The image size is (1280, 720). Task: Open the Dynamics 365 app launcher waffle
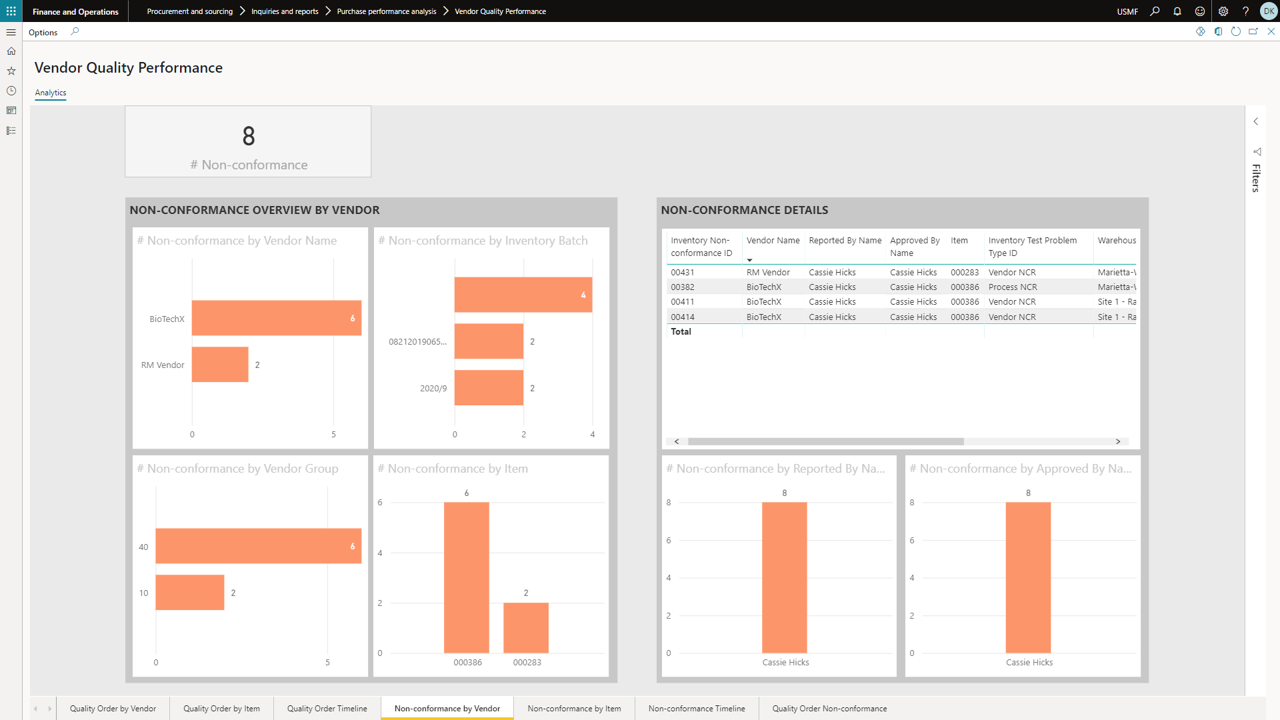10,11
